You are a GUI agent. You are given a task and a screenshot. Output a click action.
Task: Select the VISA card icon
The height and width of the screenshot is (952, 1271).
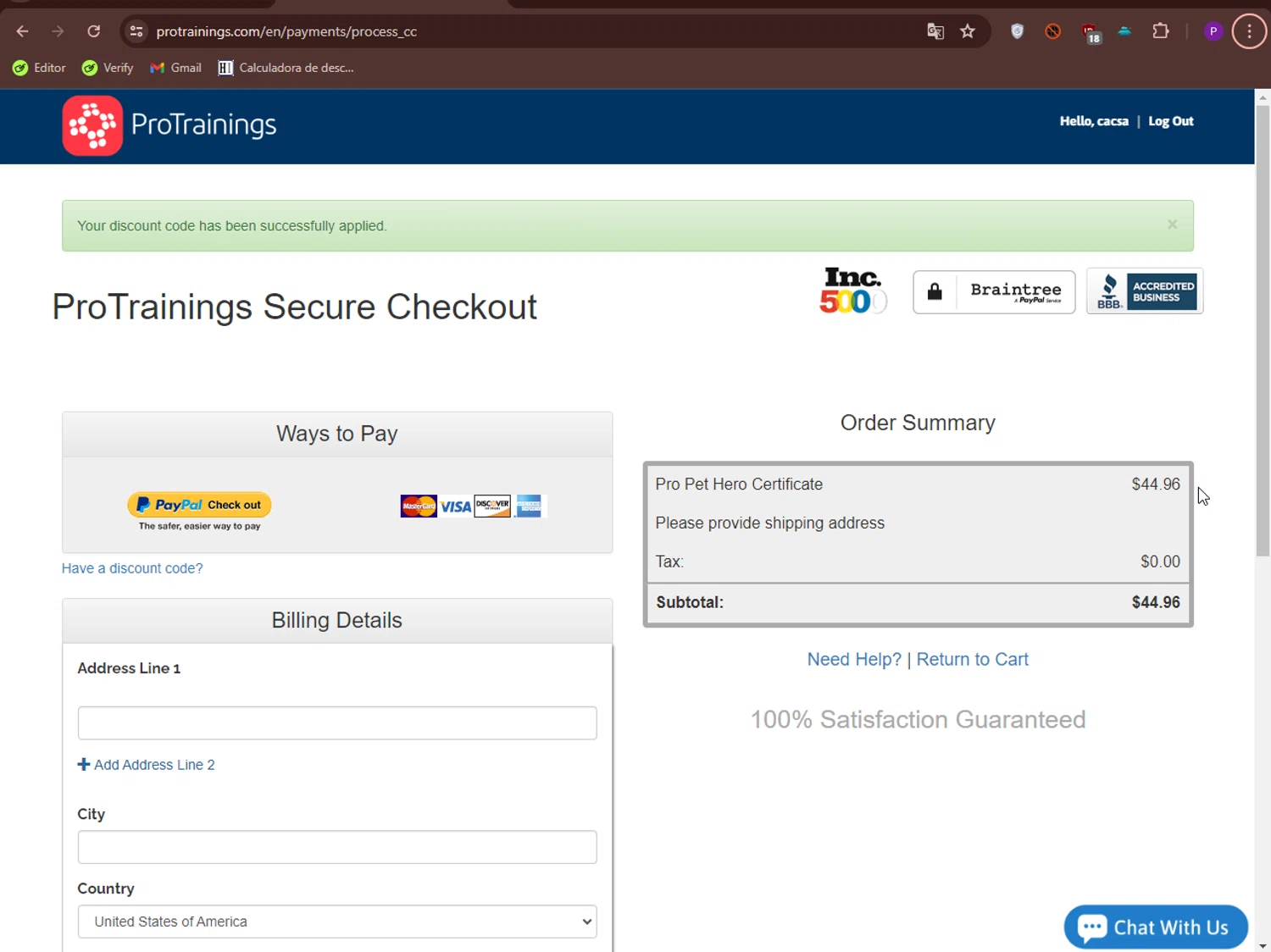[456, 506]
